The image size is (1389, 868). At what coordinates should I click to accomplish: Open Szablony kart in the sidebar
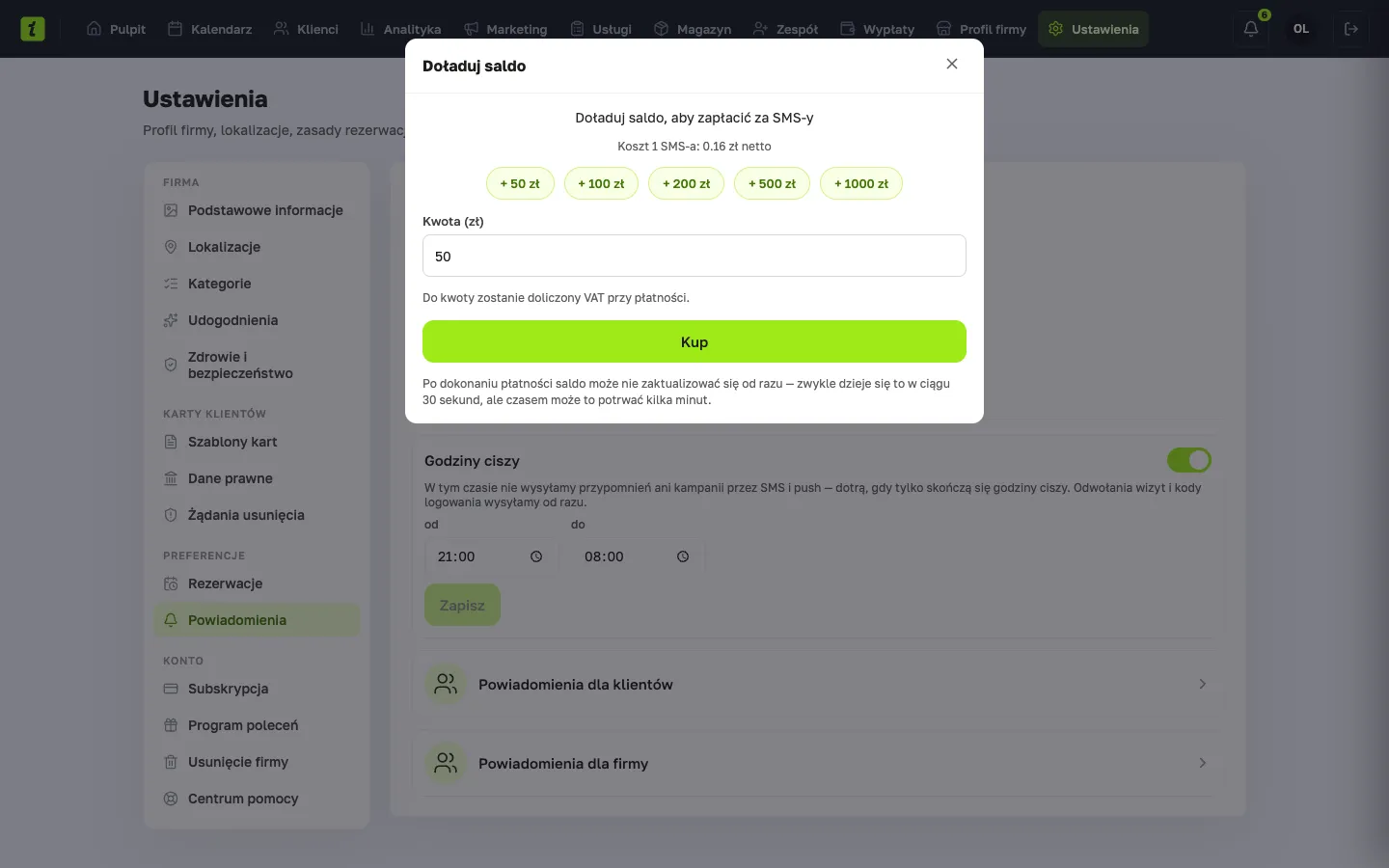257,442
